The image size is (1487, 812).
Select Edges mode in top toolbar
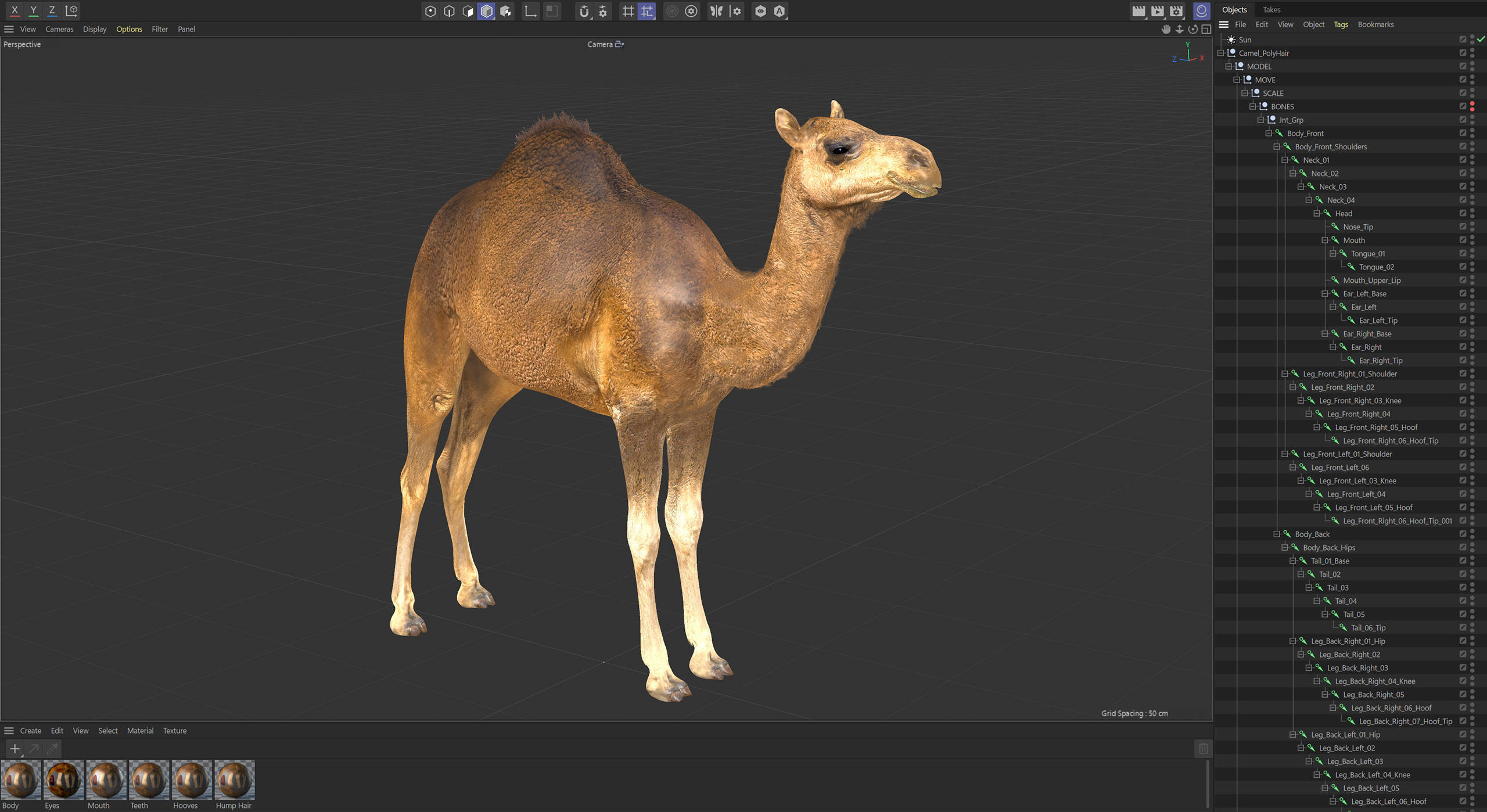click(x=449, y=11)
